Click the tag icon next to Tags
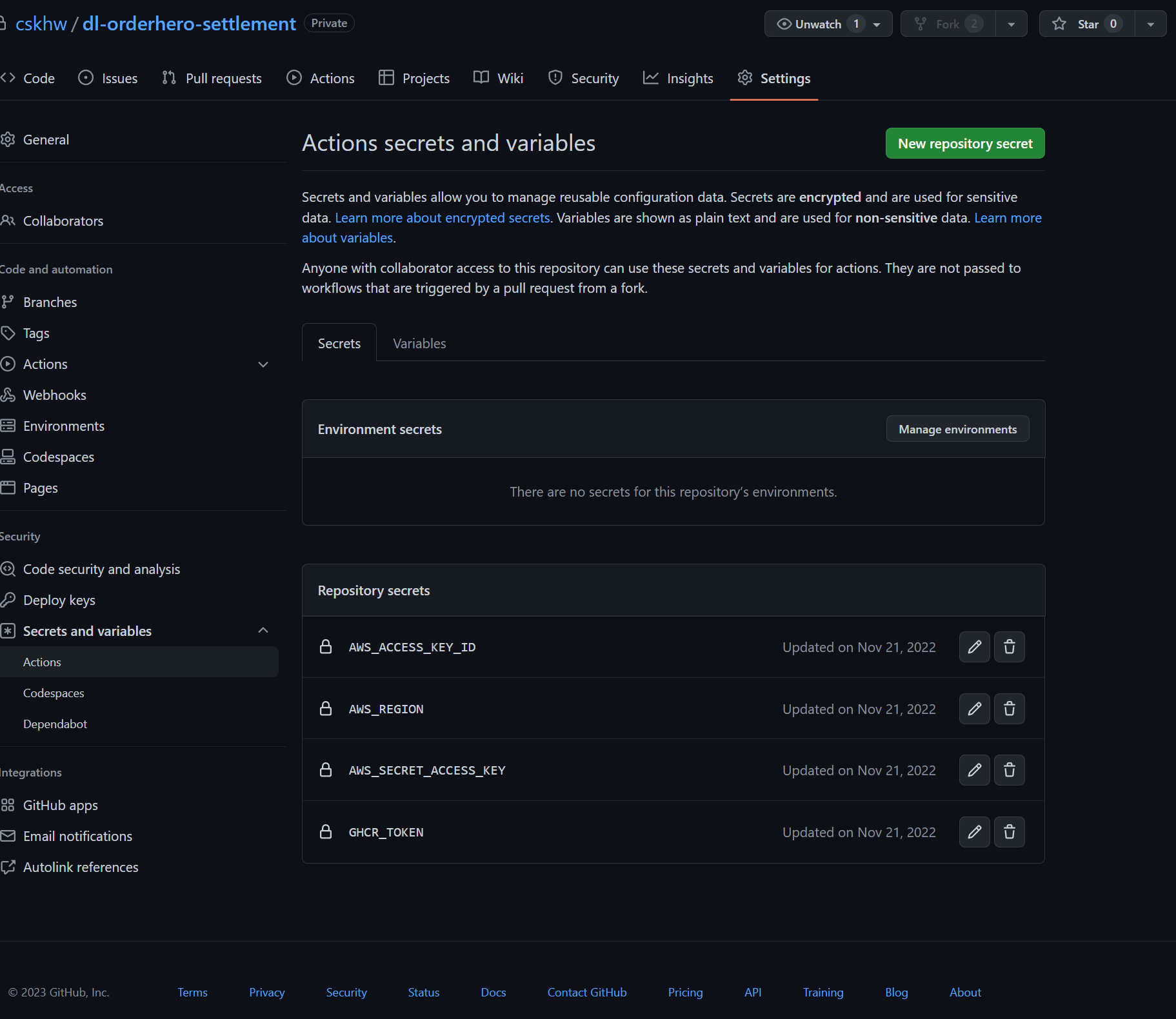Viewport: 1176px width, 1019px height. coord(8,333)
